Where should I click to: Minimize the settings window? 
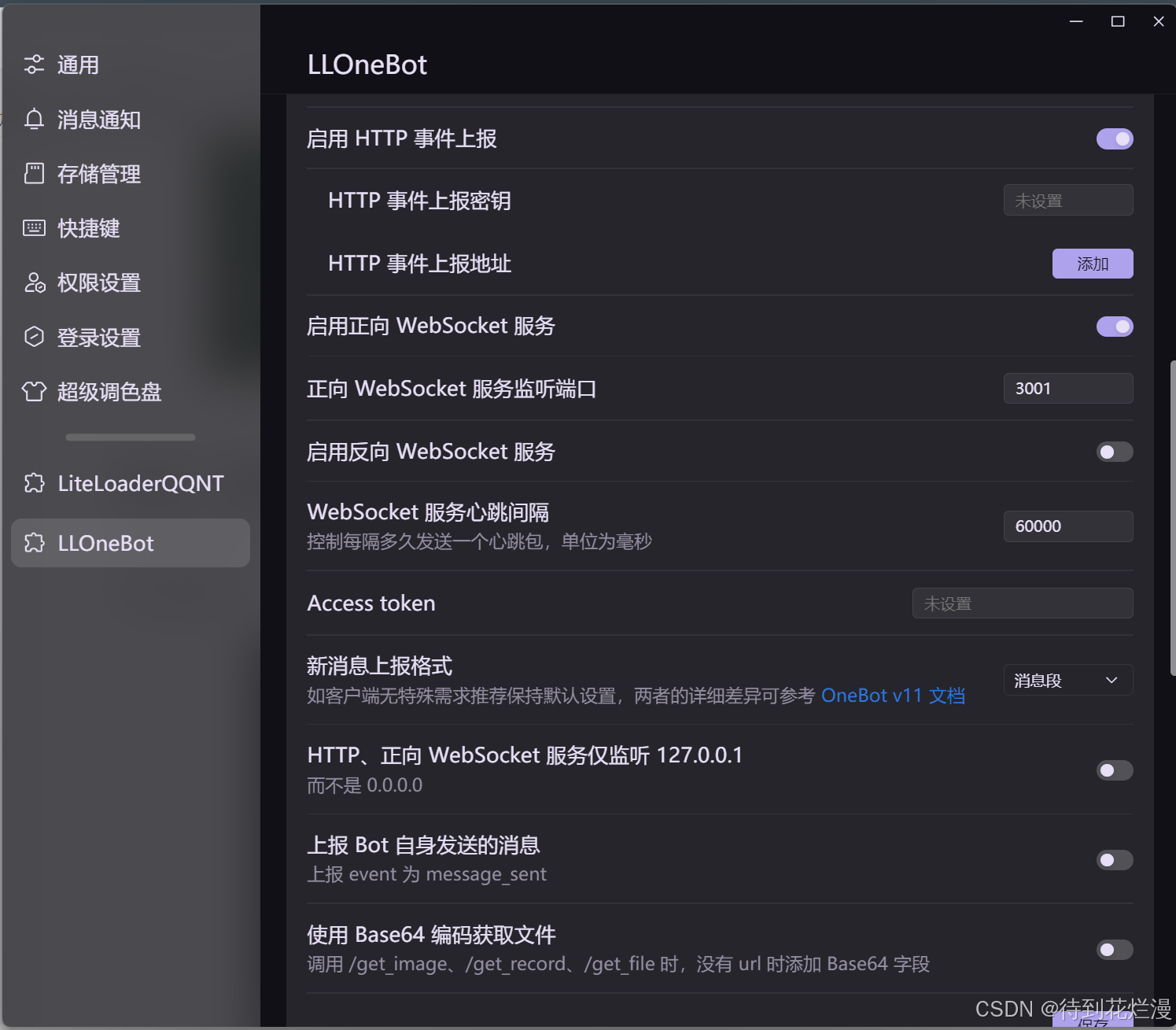[x=1077, y=21]
